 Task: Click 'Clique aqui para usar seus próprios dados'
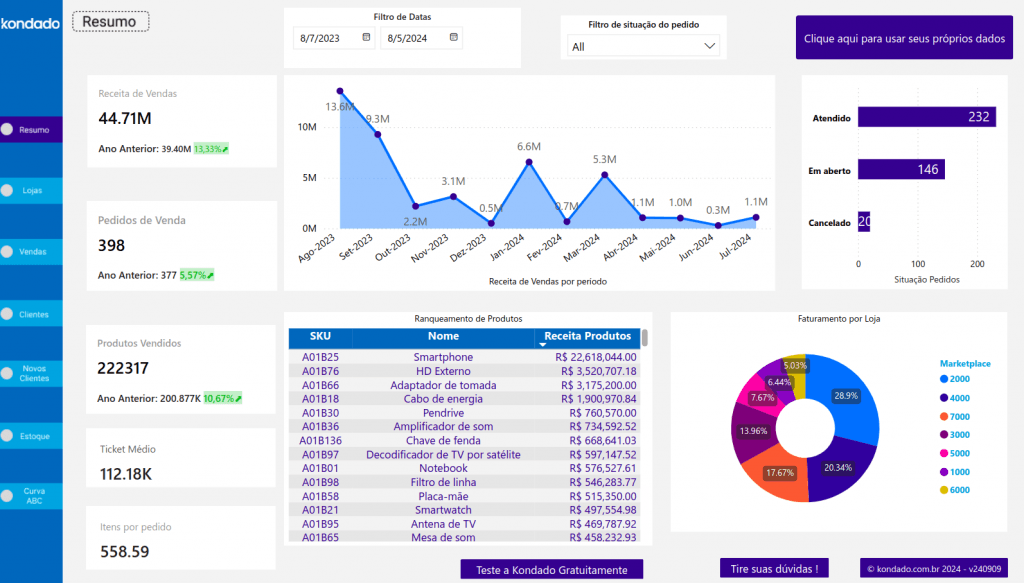coord(904,39)
